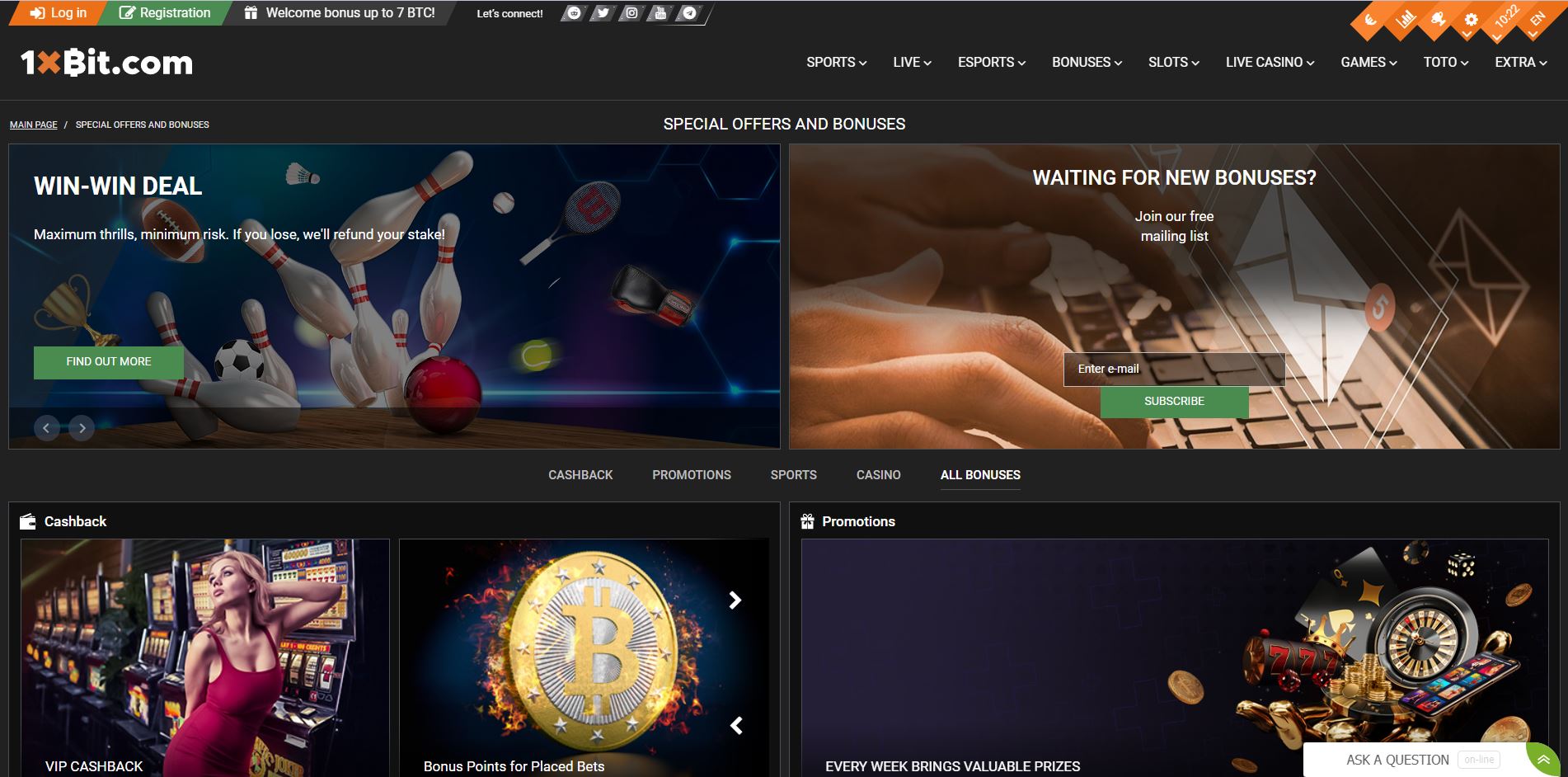Click the Let's connect! label
This screenshot has width=1568, height=777.
click(509, 14)
